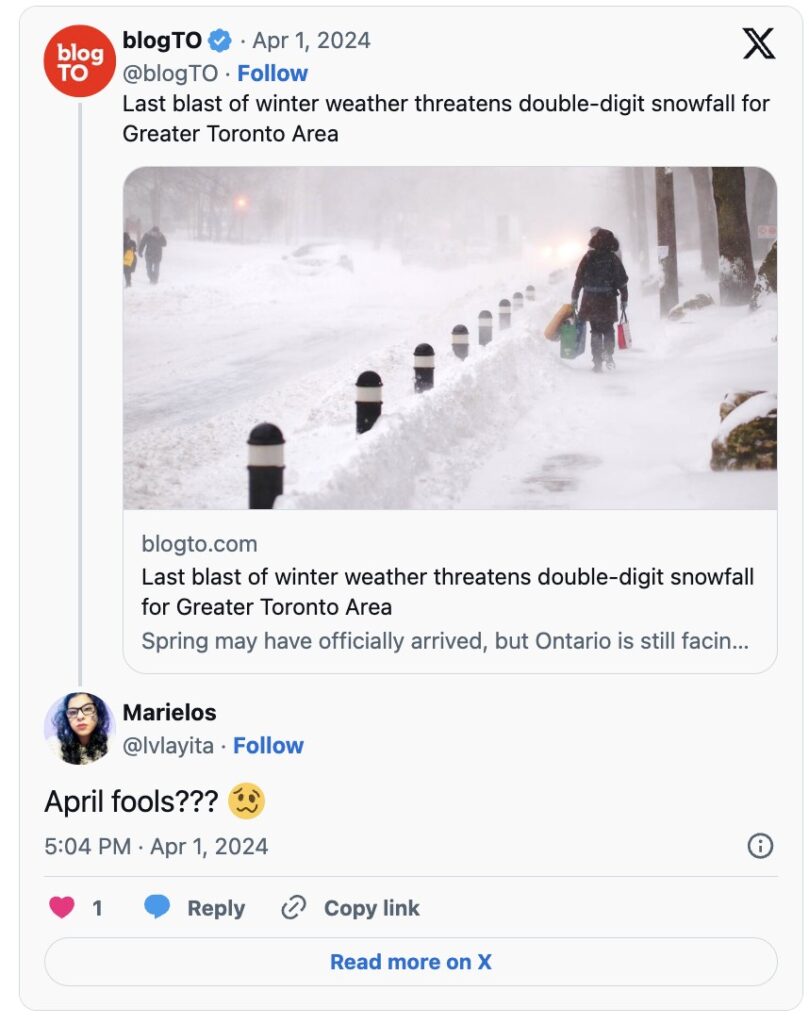Click the Copy link label
The height and width of the screenshot is (1024, 809).
[x=371, y=908]
